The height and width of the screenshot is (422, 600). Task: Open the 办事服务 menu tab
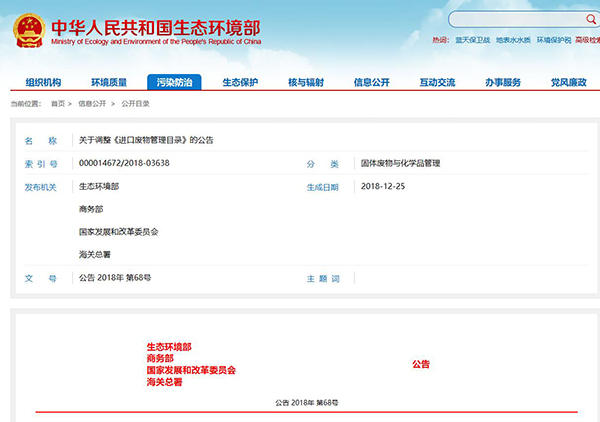point(503,82)
